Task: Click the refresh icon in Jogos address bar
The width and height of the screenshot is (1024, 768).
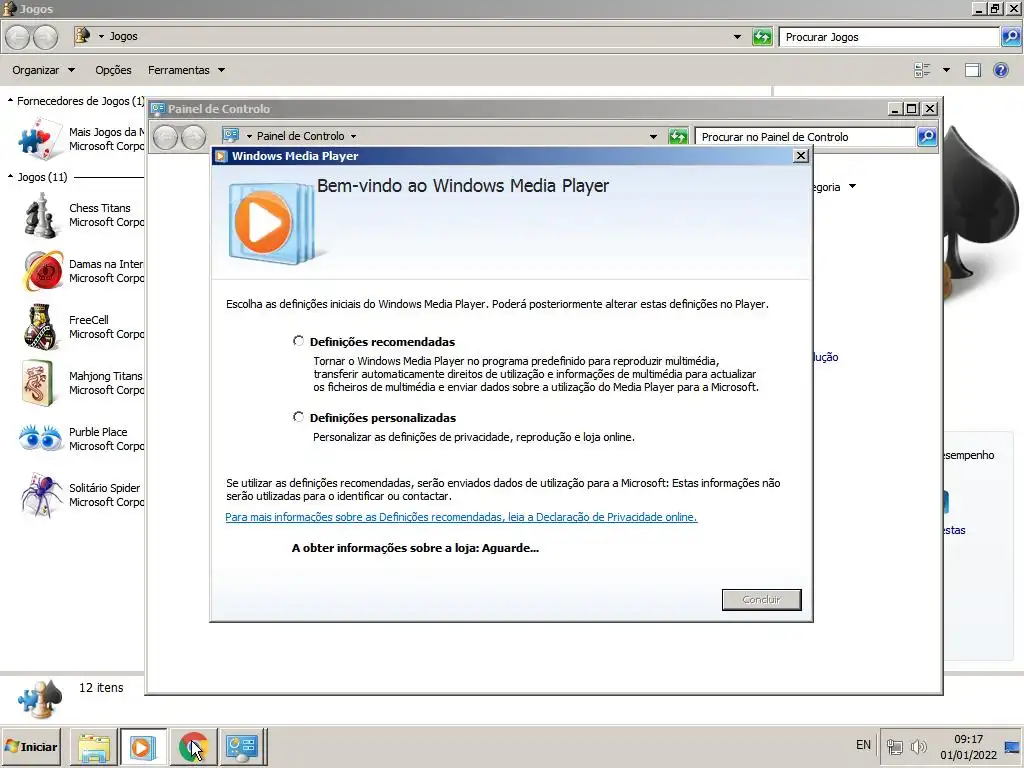Action: 761,37
